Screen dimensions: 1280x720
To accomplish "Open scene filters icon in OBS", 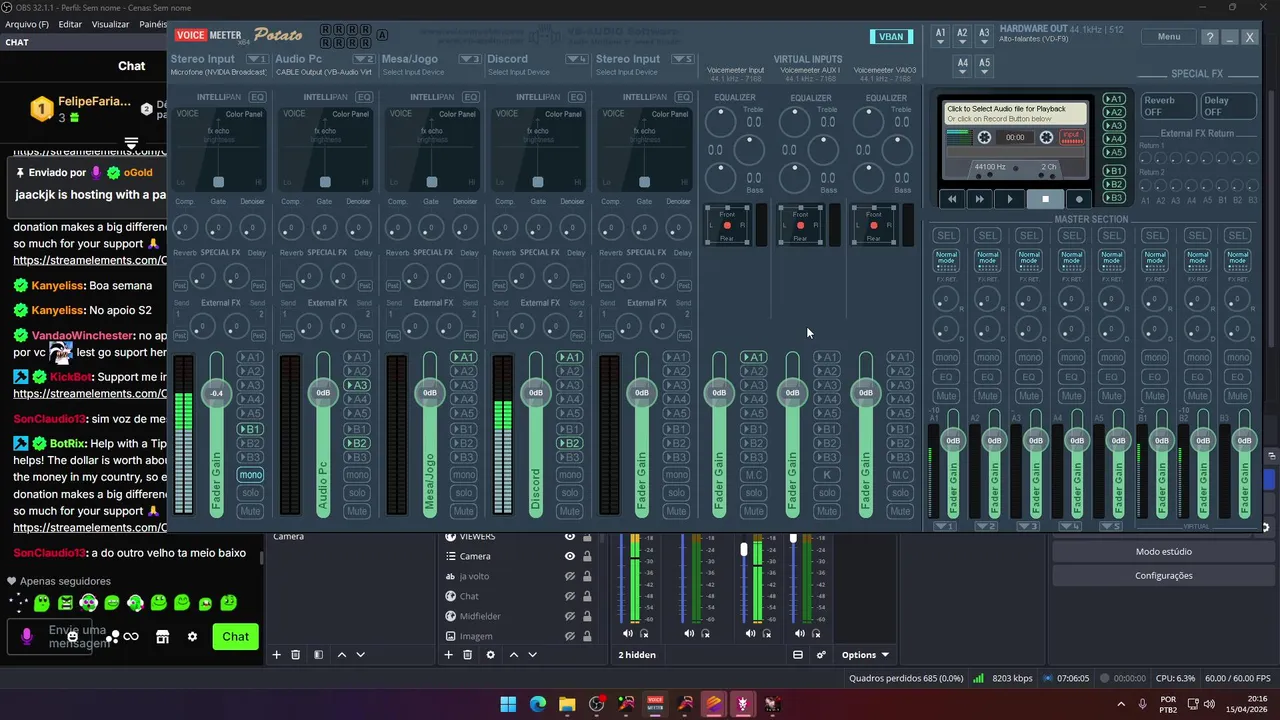I will click(318, 655).
